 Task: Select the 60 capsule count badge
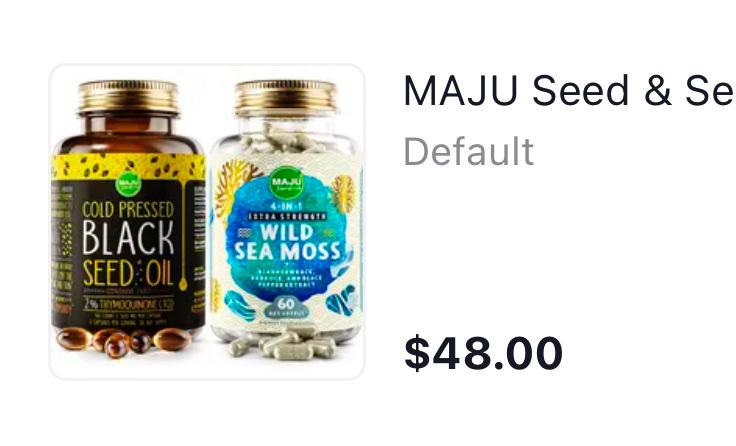[285, 307]
